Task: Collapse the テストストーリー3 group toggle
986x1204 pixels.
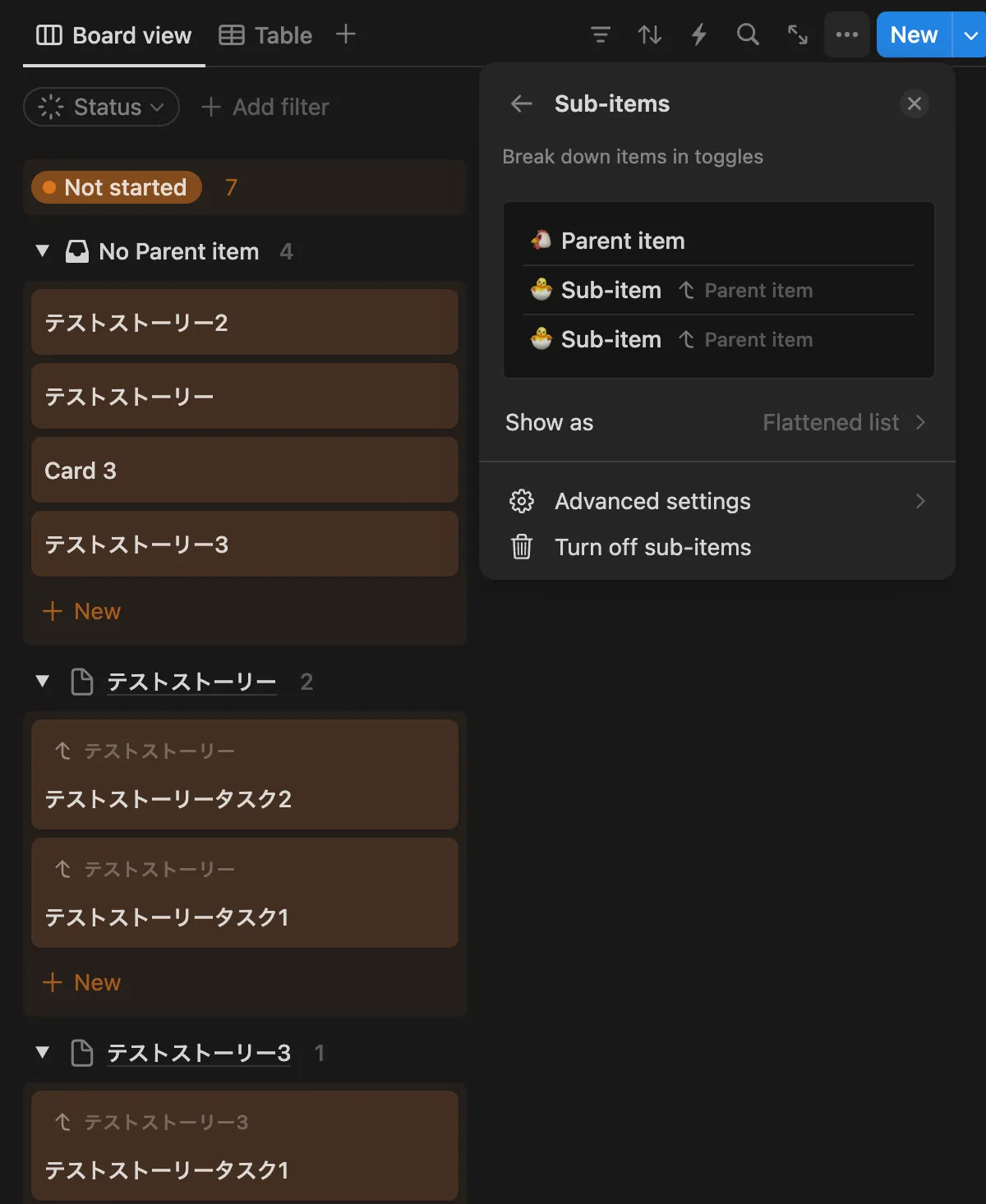Action: (43, 1053)
